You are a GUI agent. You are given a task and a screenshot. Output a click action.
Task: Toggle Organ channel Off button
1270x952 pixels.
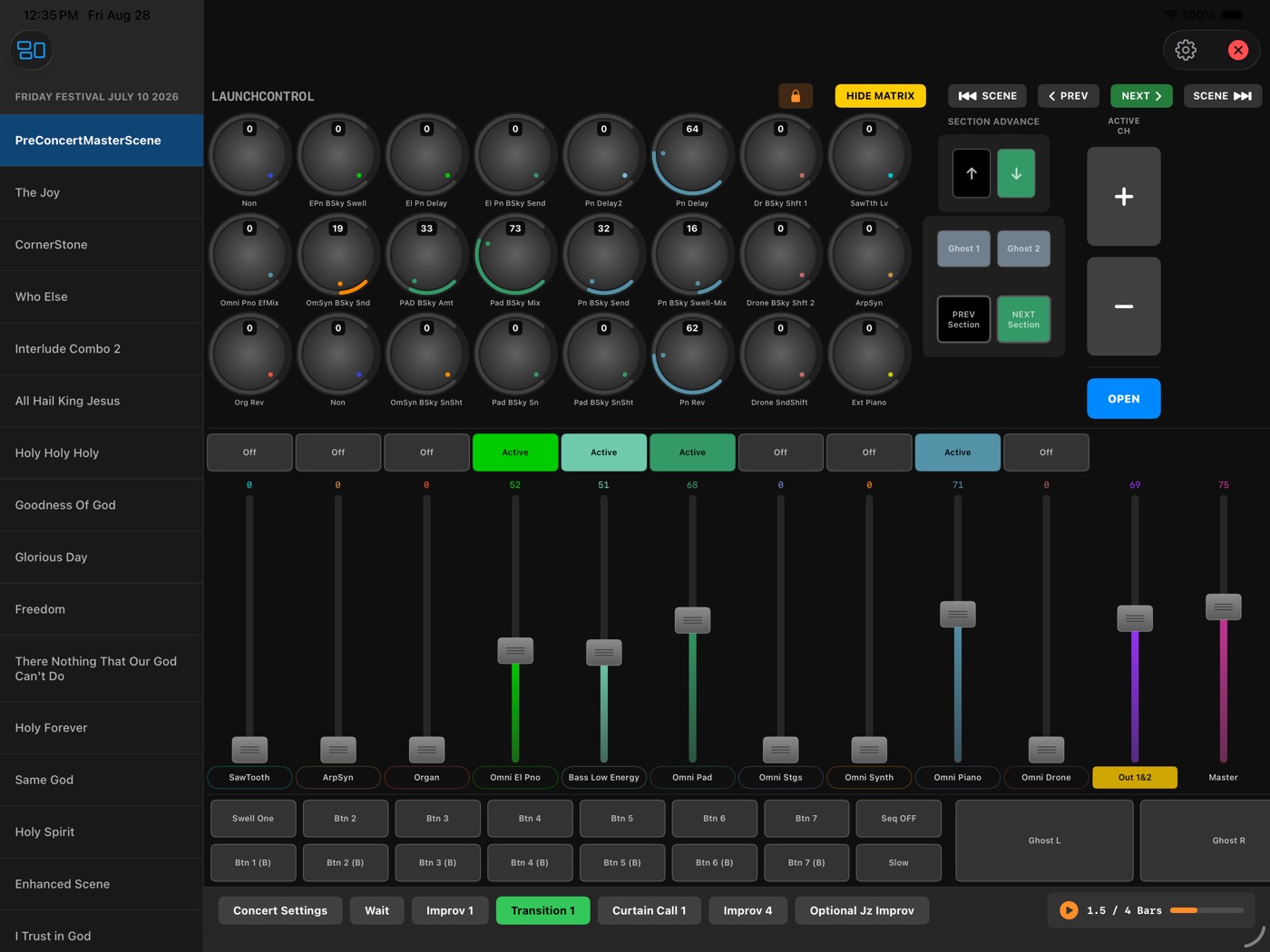click(x=426, y=452)
